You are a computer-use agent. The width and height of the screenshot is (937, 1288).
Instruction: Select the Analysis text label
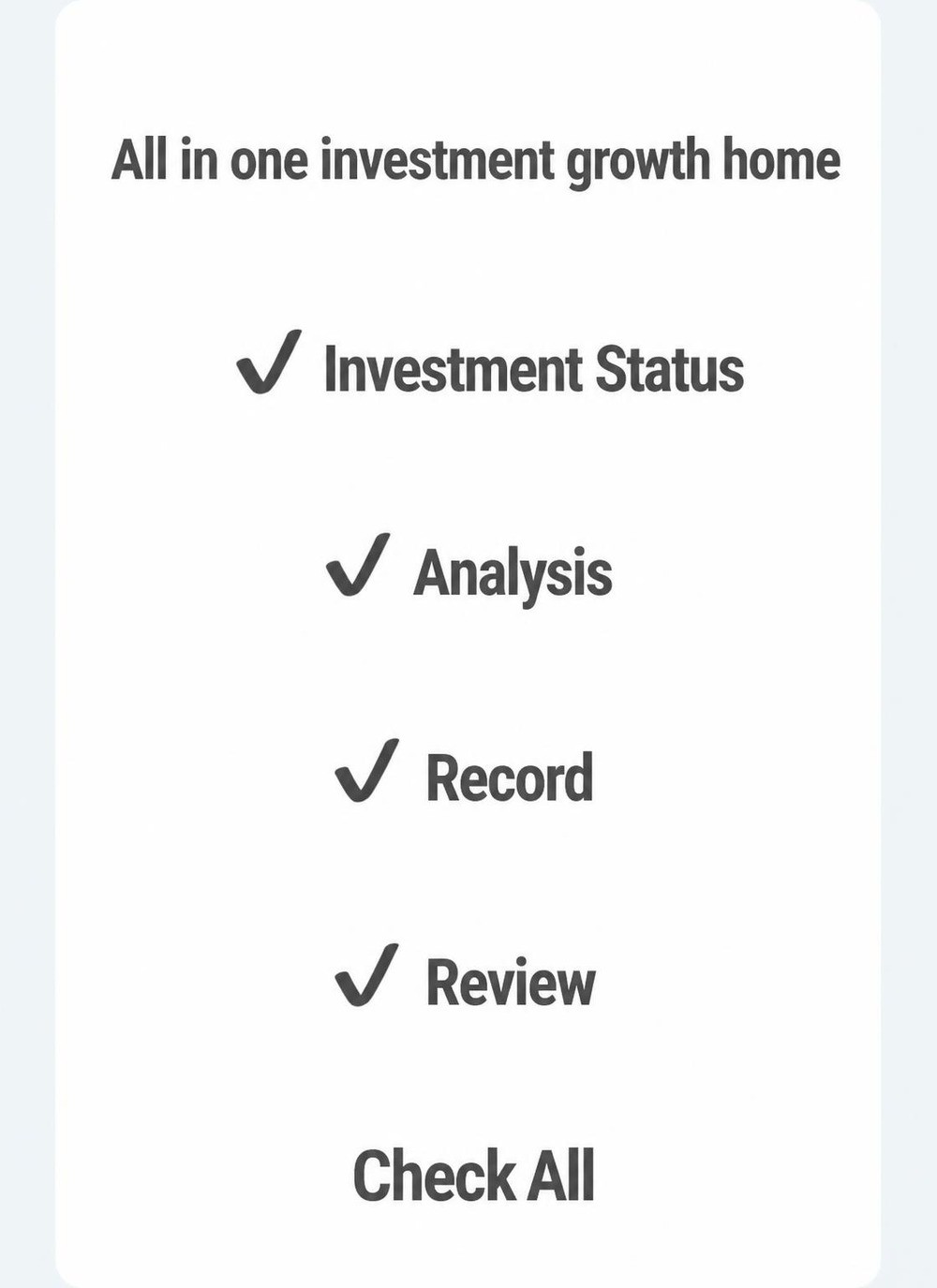[513, 574]
